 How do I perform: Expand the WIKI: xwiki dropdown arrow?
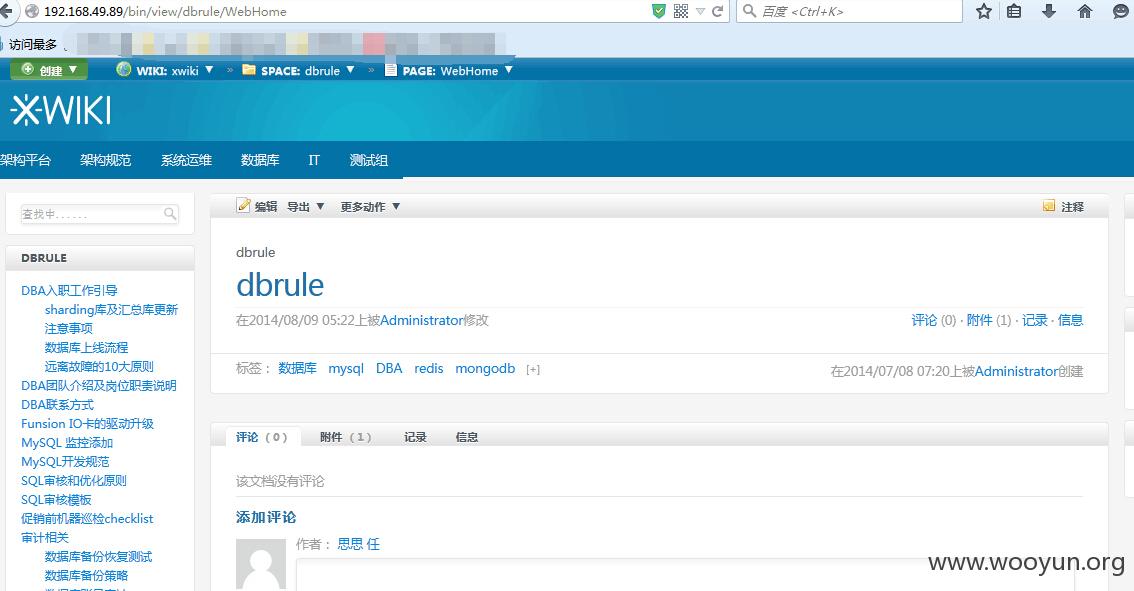click(209, 69)
